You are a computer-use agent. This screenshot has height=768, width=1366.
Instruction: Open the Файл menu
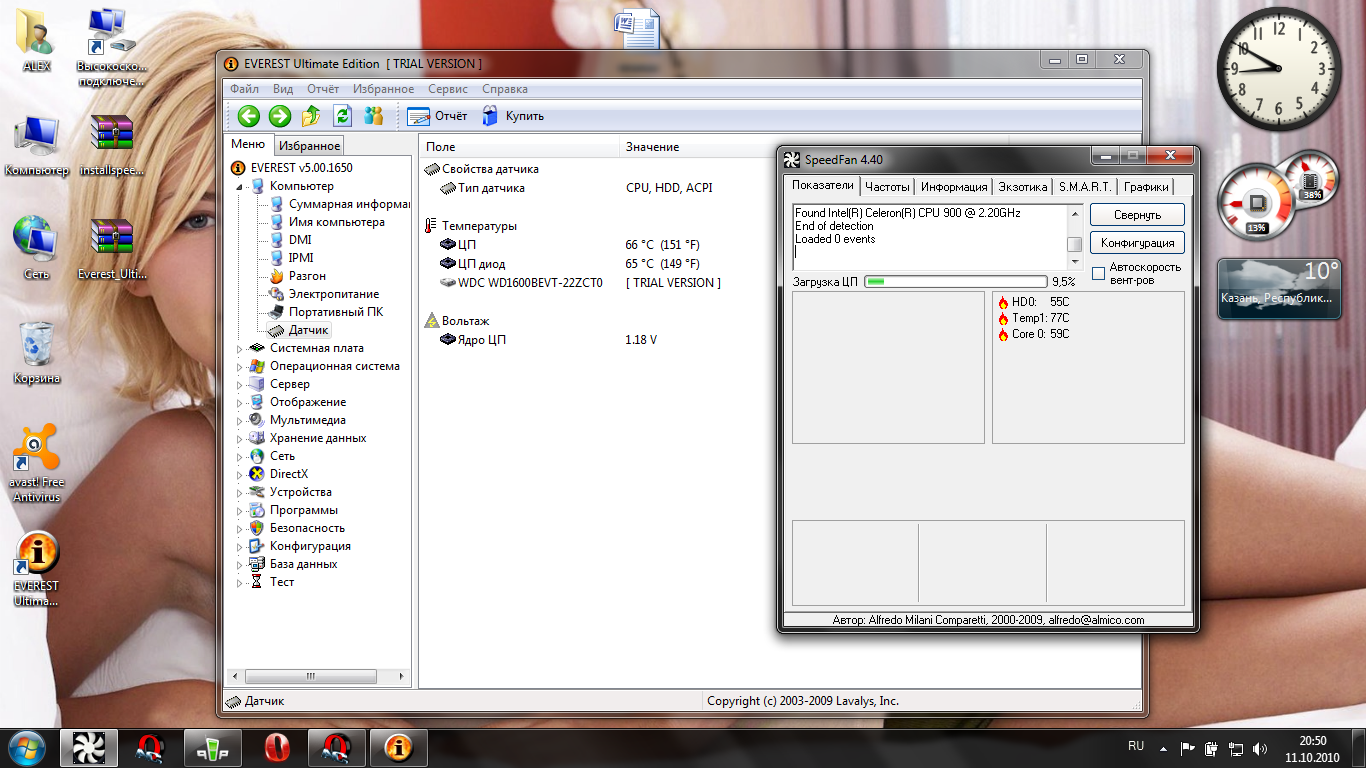coord(244,89)
